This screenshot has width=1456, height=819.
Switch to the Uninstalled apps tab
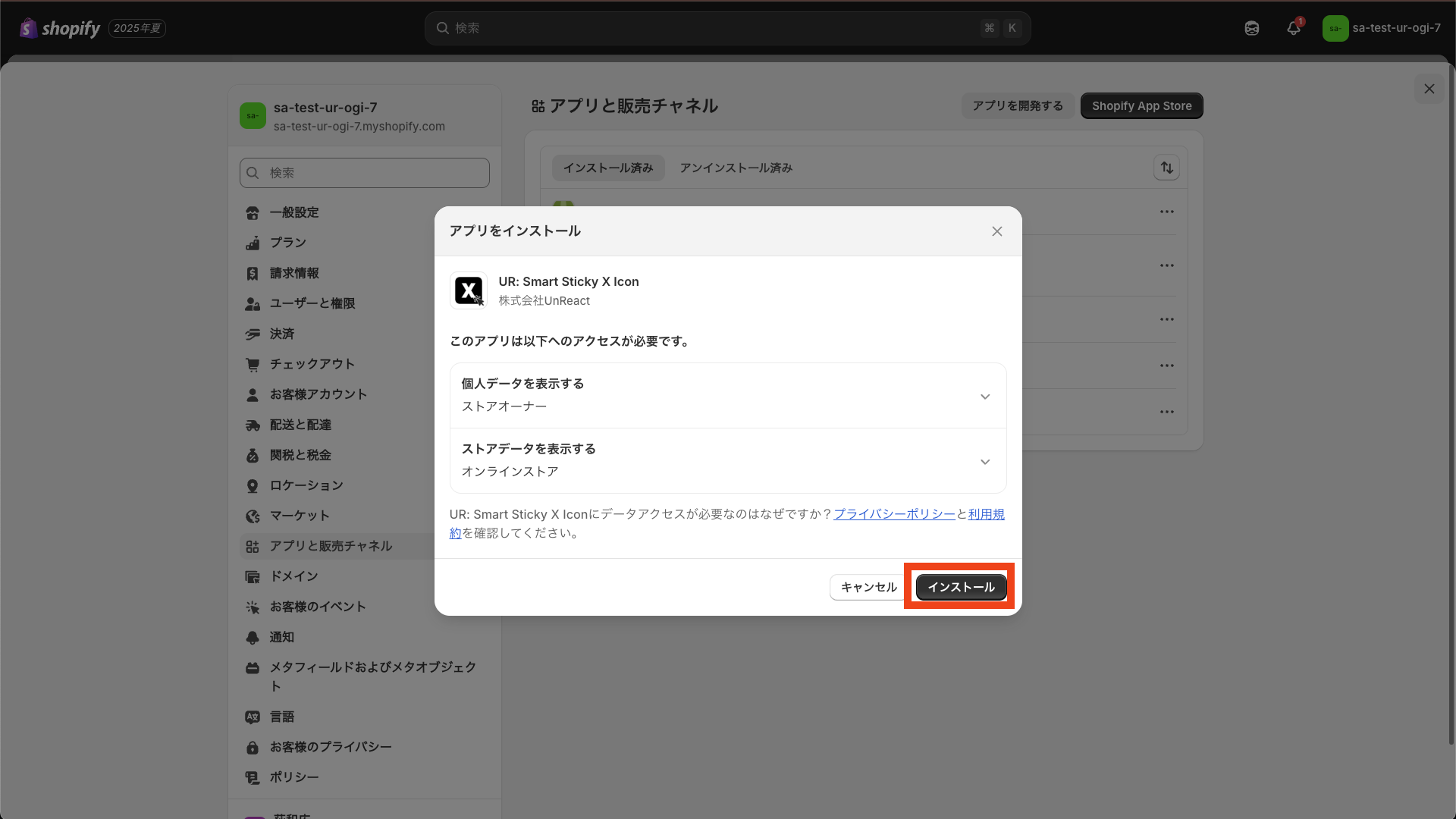click(736, 168)
